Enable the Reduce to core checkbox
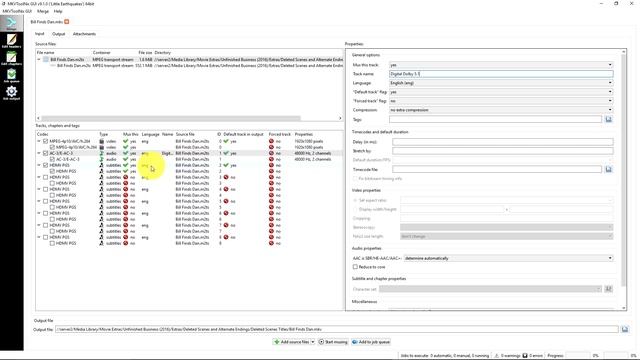The width and height of the screenshot is (640, 360). pyautogui.click(x=355, y=267)
